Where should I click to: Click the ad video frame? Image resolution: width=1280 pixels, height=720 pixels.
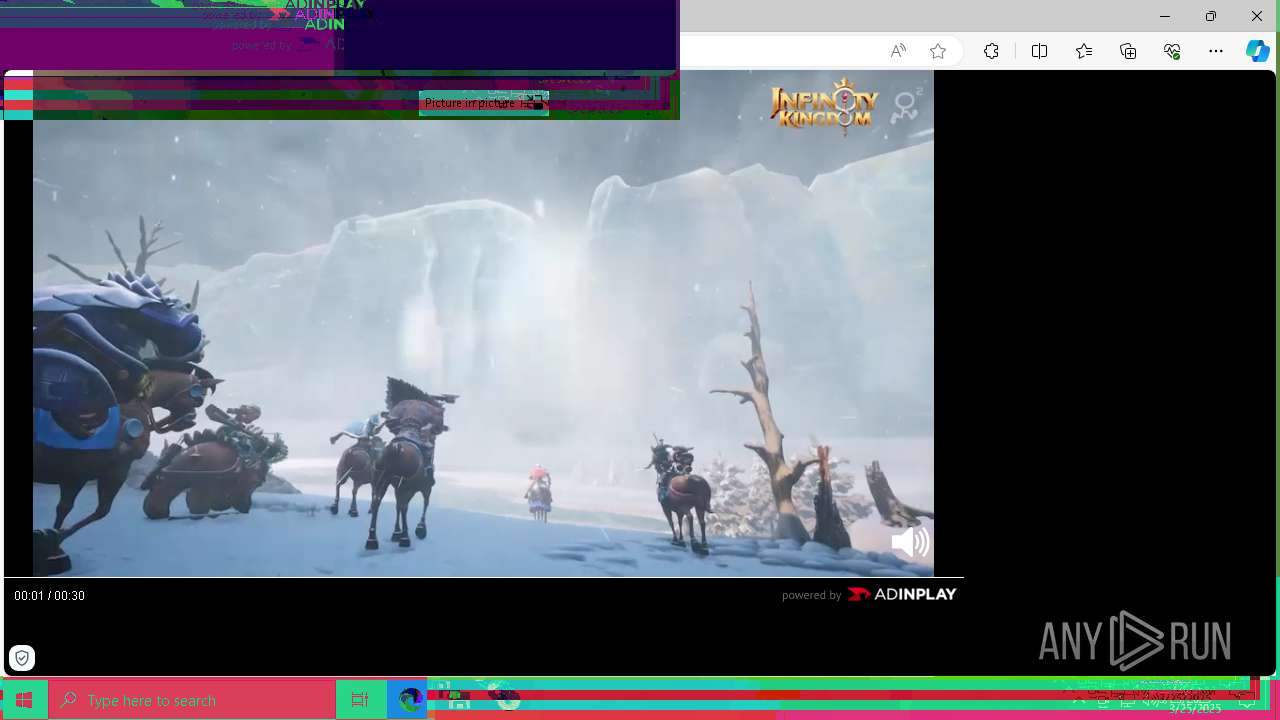[483, 324]
